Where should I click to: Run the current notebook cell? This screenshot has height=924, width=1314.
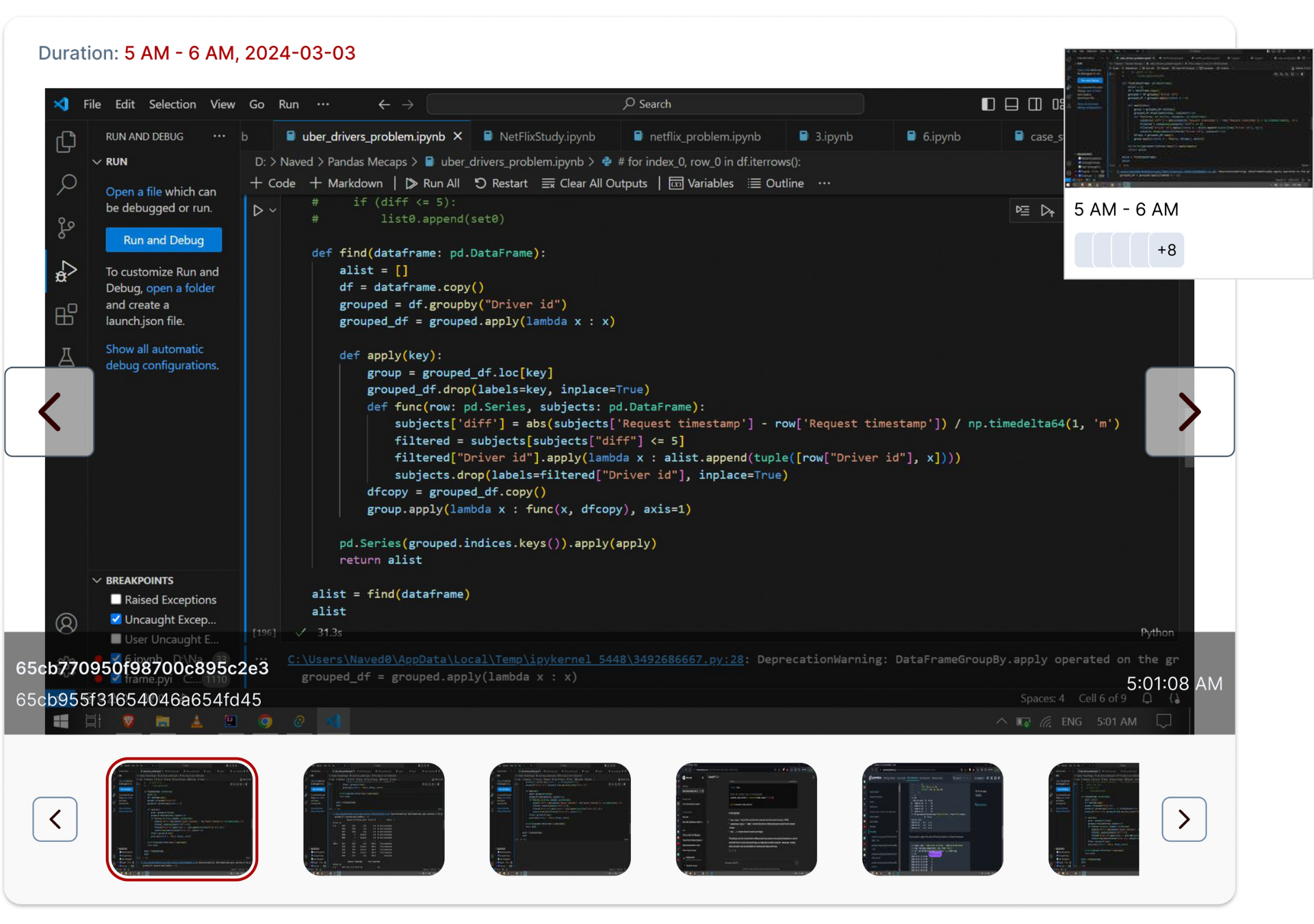click(258, 210)
